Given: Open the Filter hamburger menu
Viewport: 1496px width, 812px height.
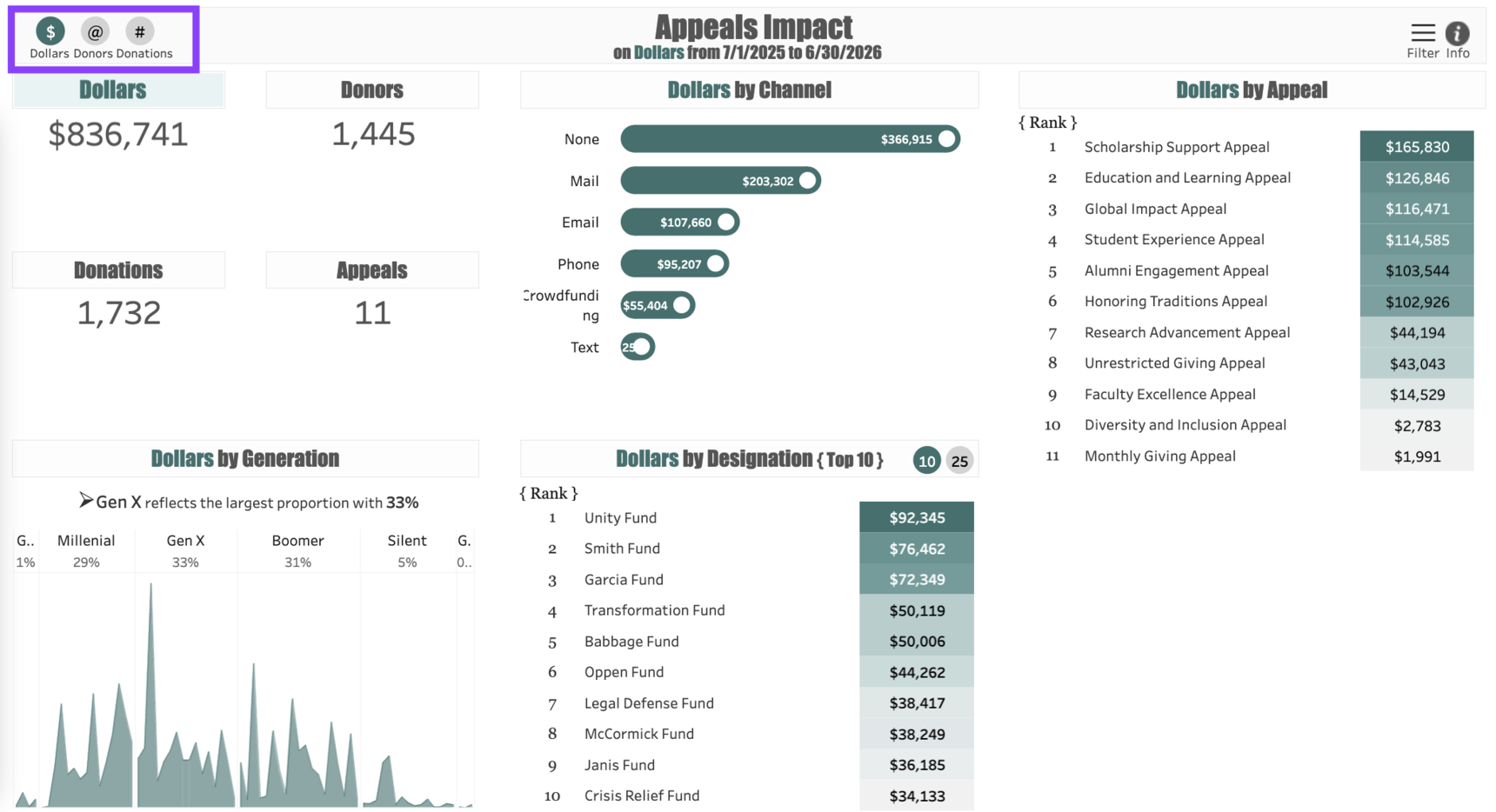Looking at the screenshot, I should click(1422, 34).
